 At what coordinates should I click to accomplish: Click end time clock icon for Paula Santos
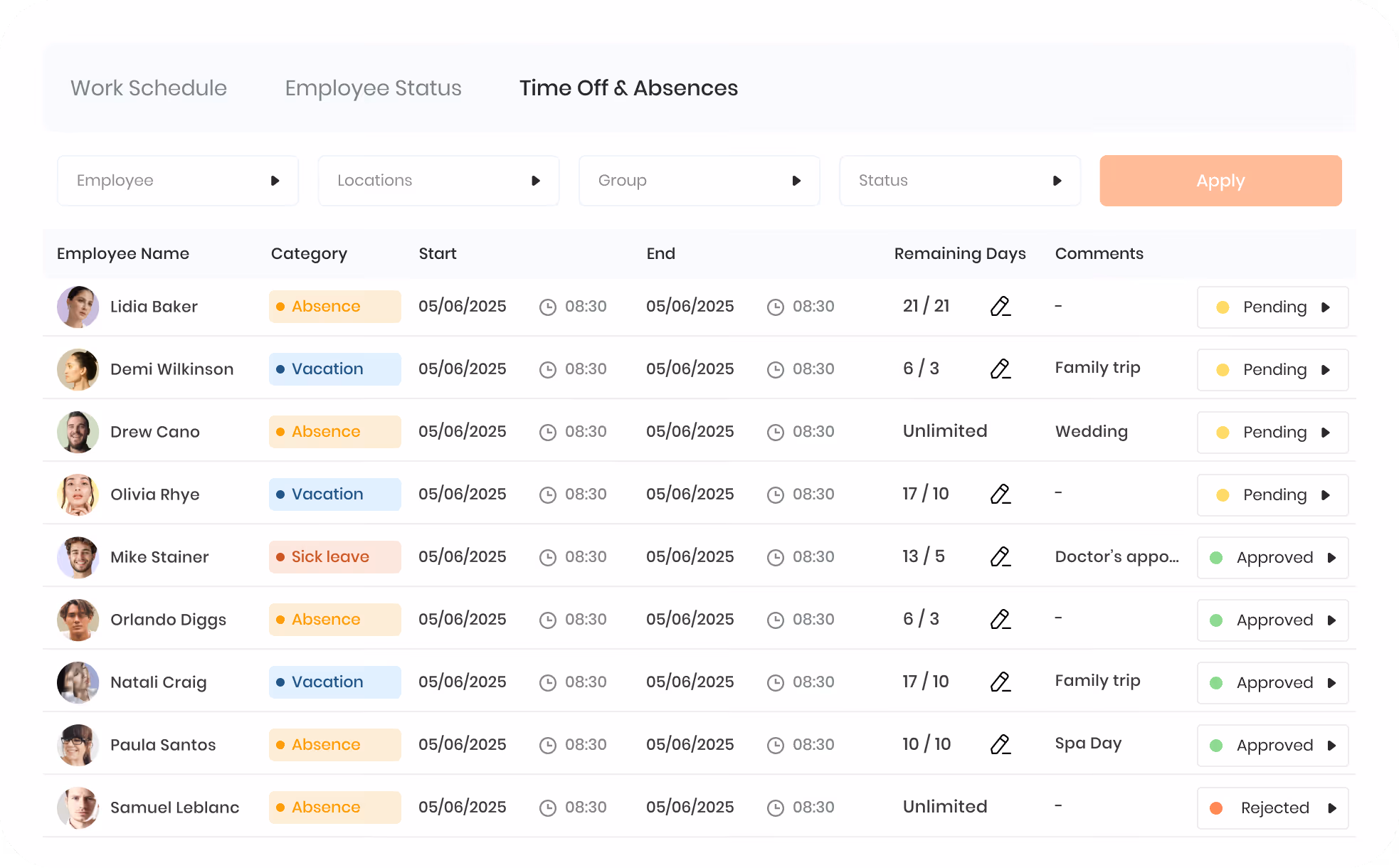[776, 746]
